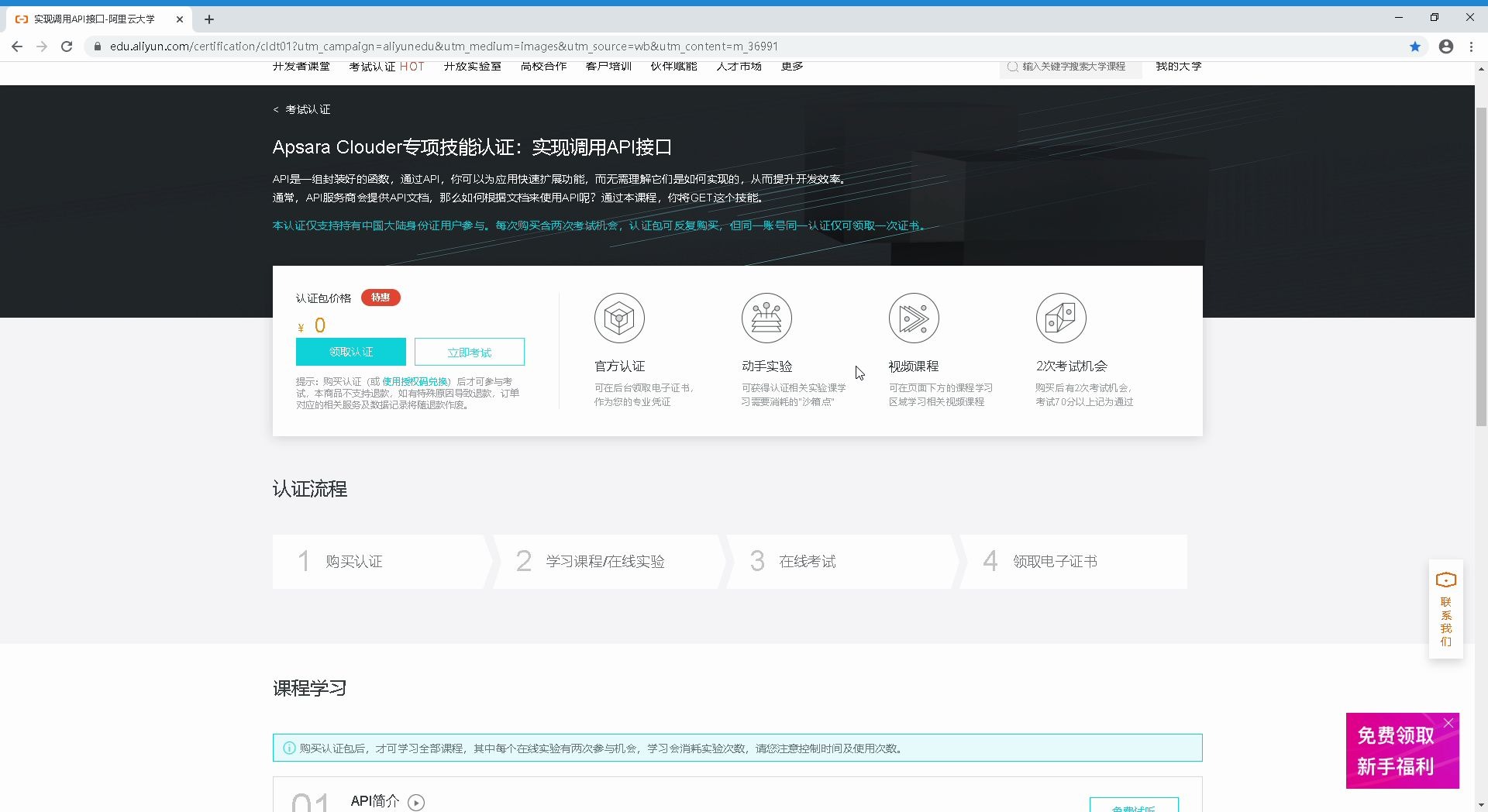Click the 特惠 price badge
Screen dimensions: 1488x812
(381, 298)
